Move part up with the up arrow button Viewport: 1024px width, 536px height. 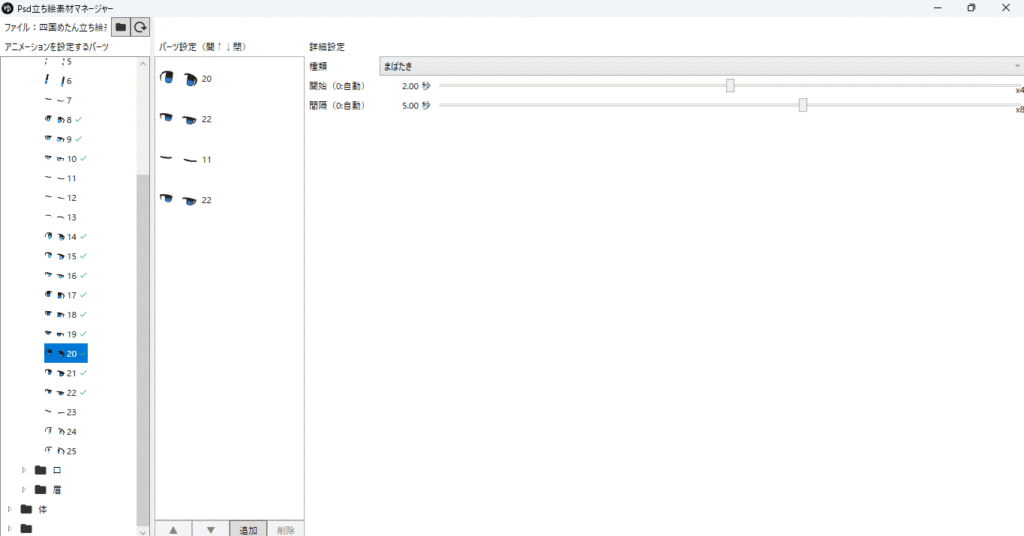pyautogui.click(x=173, y=529)
